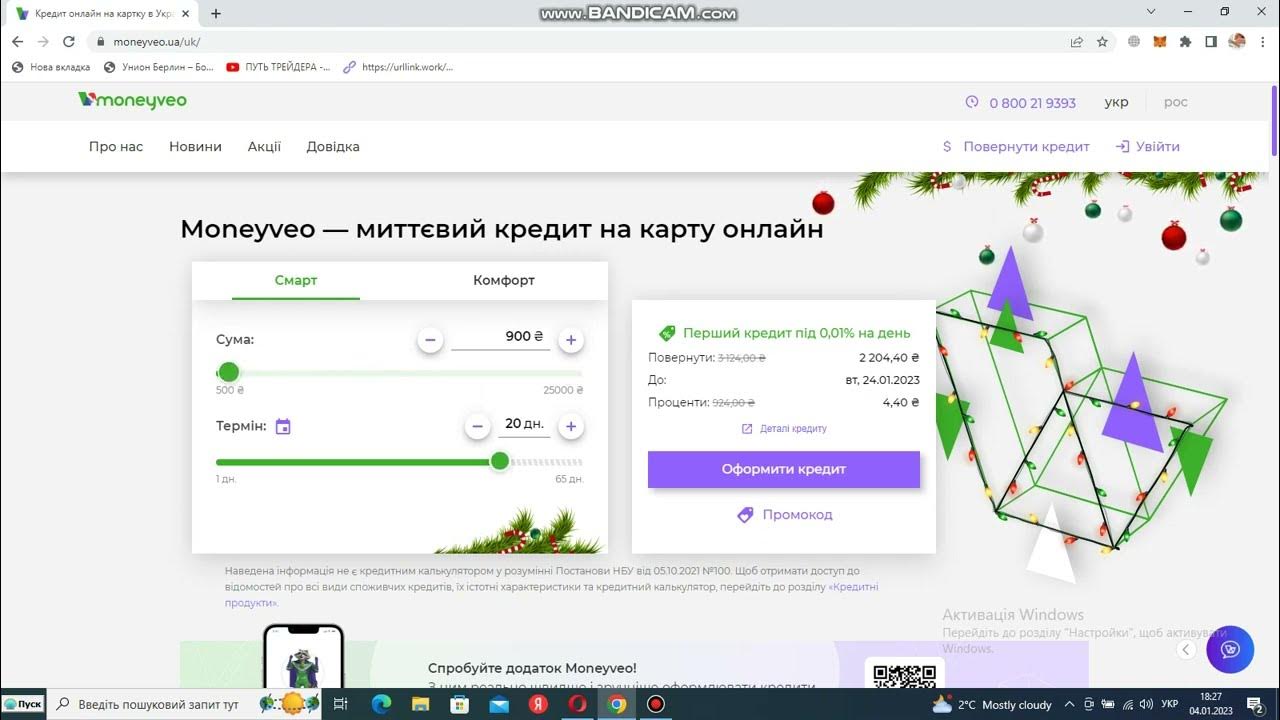Open Yandex browser from taskbar
Screen dimensions: 1280x720
click(x=538, y=704)
